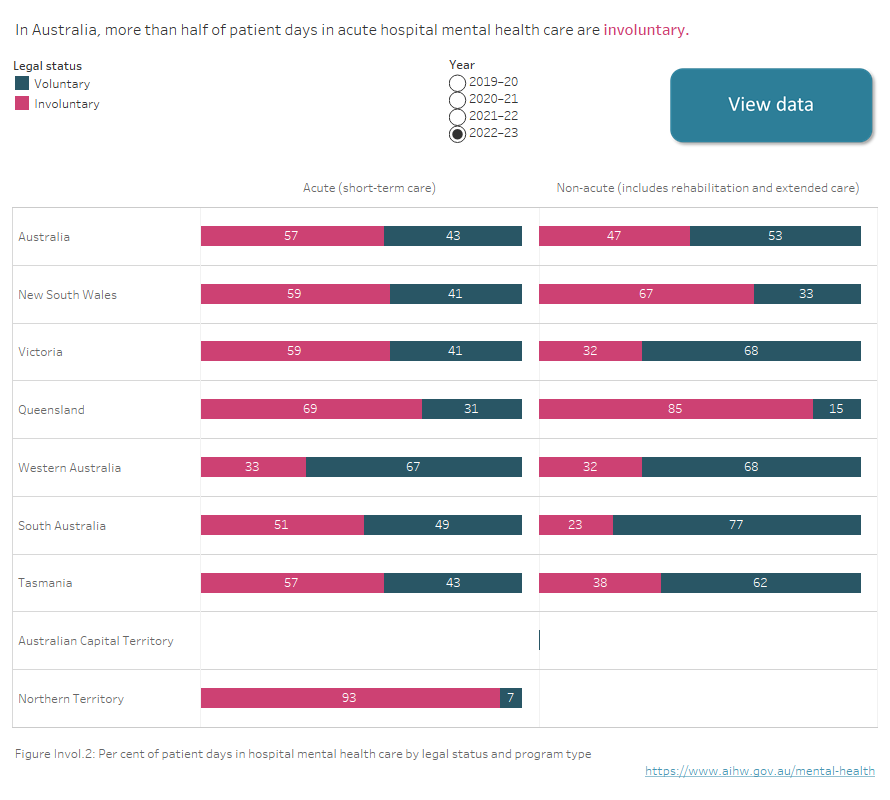This screenshot has height=800, width=890.
Task: Open the aihw.gov.au mental-health link
Action: [x=760, y=771]
